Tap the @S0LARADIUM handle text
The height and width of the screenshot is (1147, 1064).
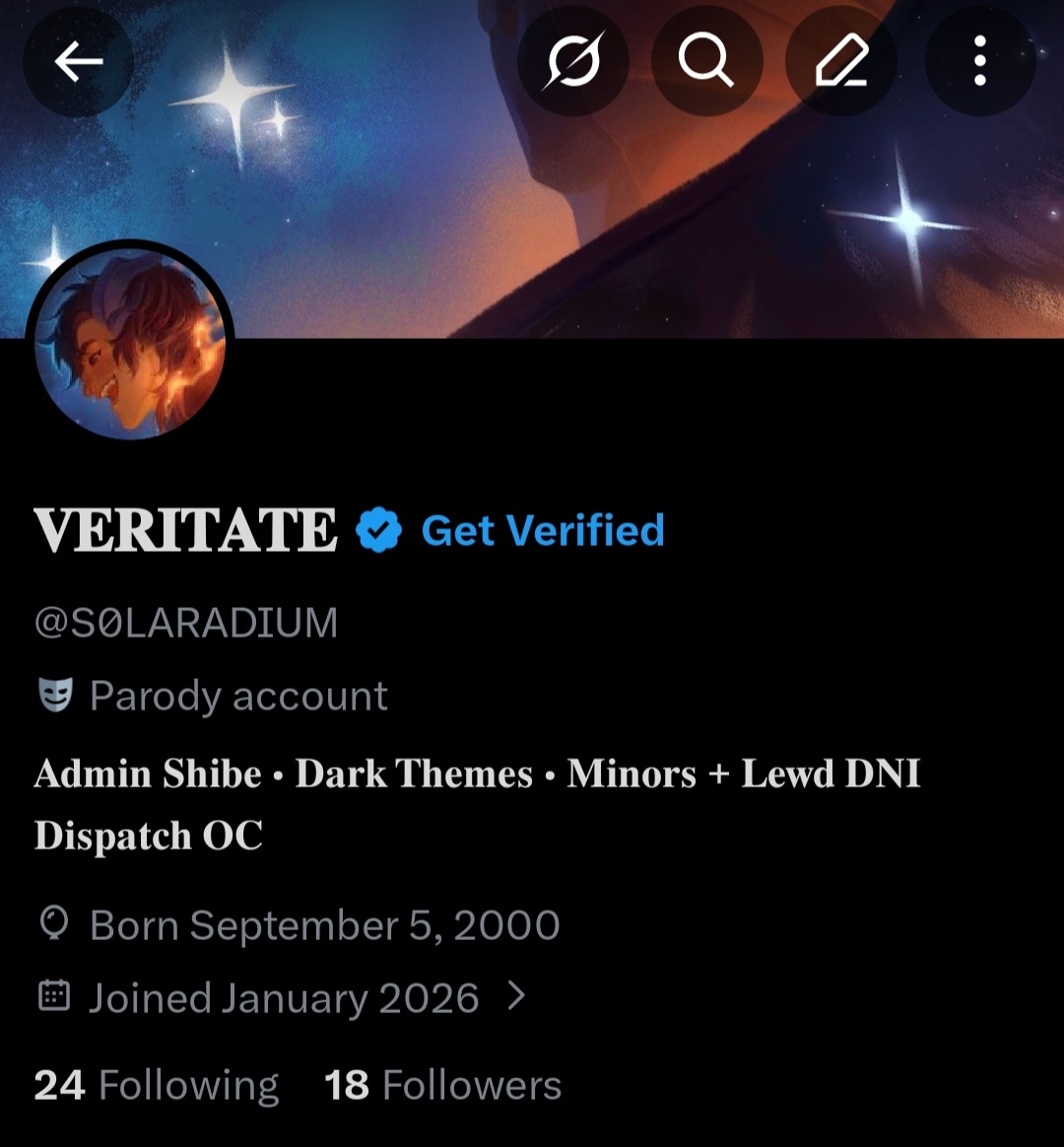click(x=186, y=623)
